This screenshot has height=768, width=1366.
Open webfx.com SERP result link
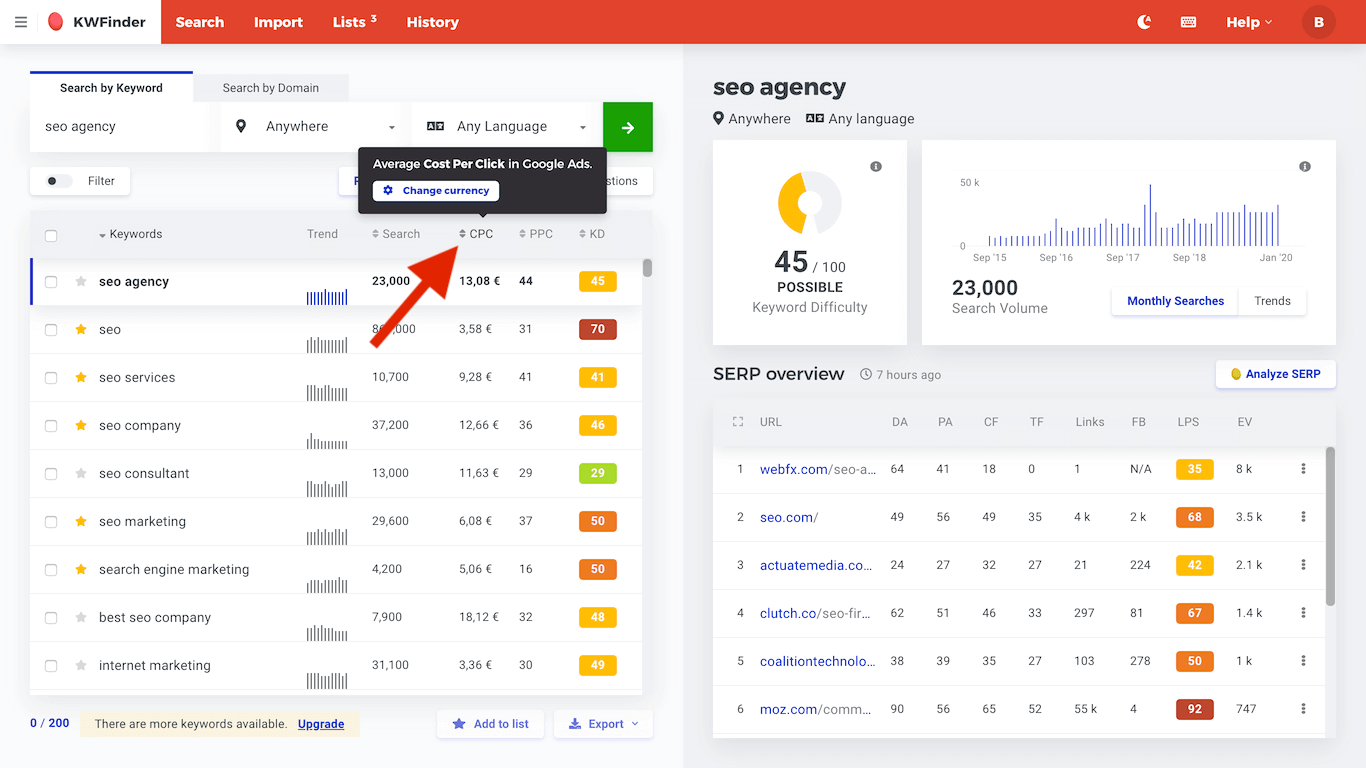pyautogui.click(x=818, y=469)
